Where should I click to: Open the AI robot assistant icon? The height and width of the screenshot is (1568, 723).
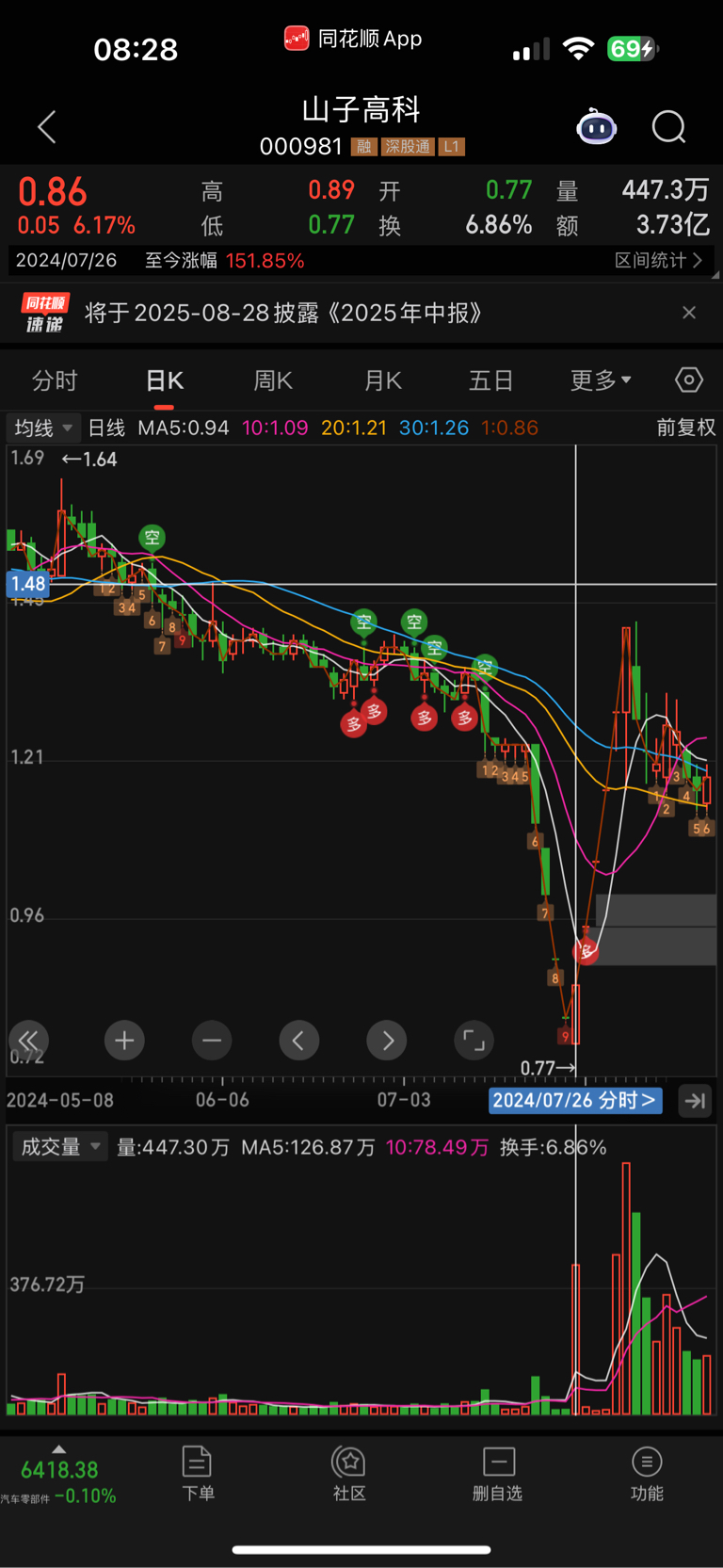[x=596, y=126]
